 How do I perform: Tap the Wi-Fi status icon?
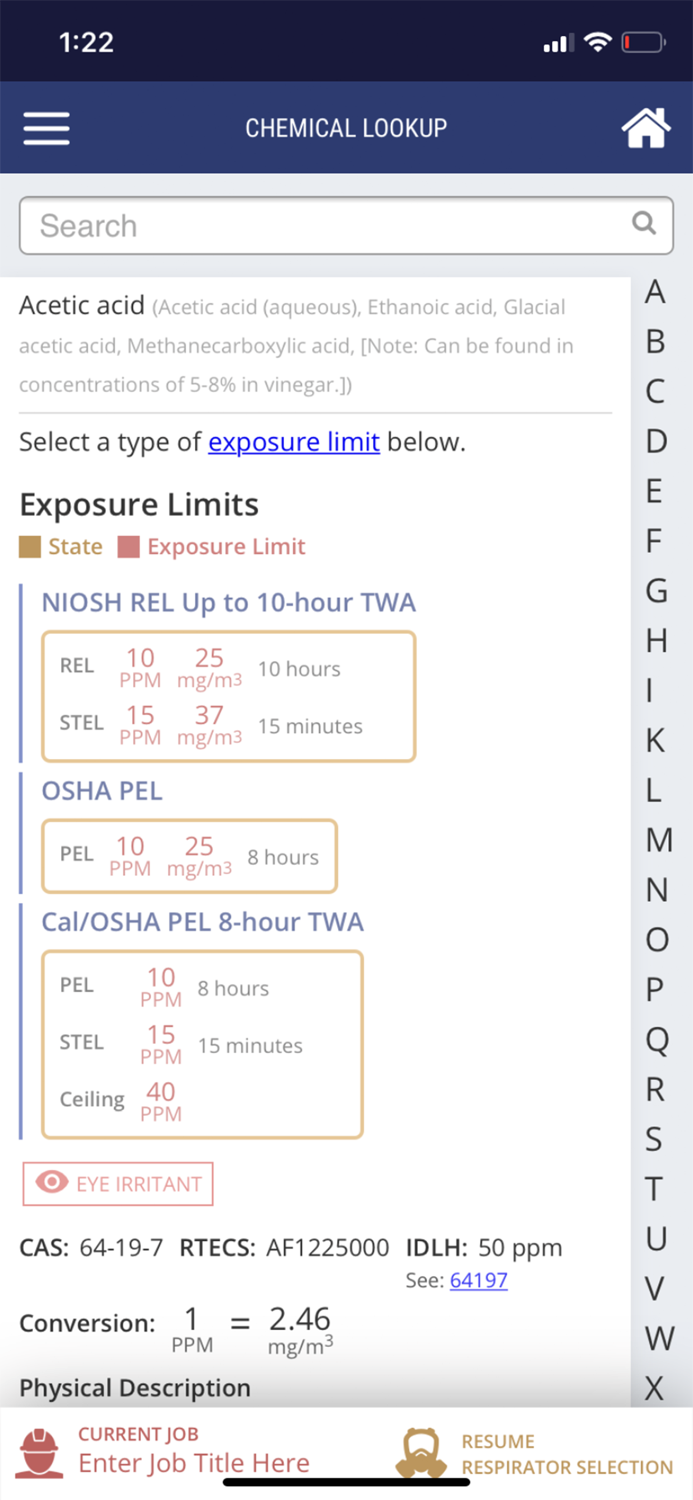(598, 42)
